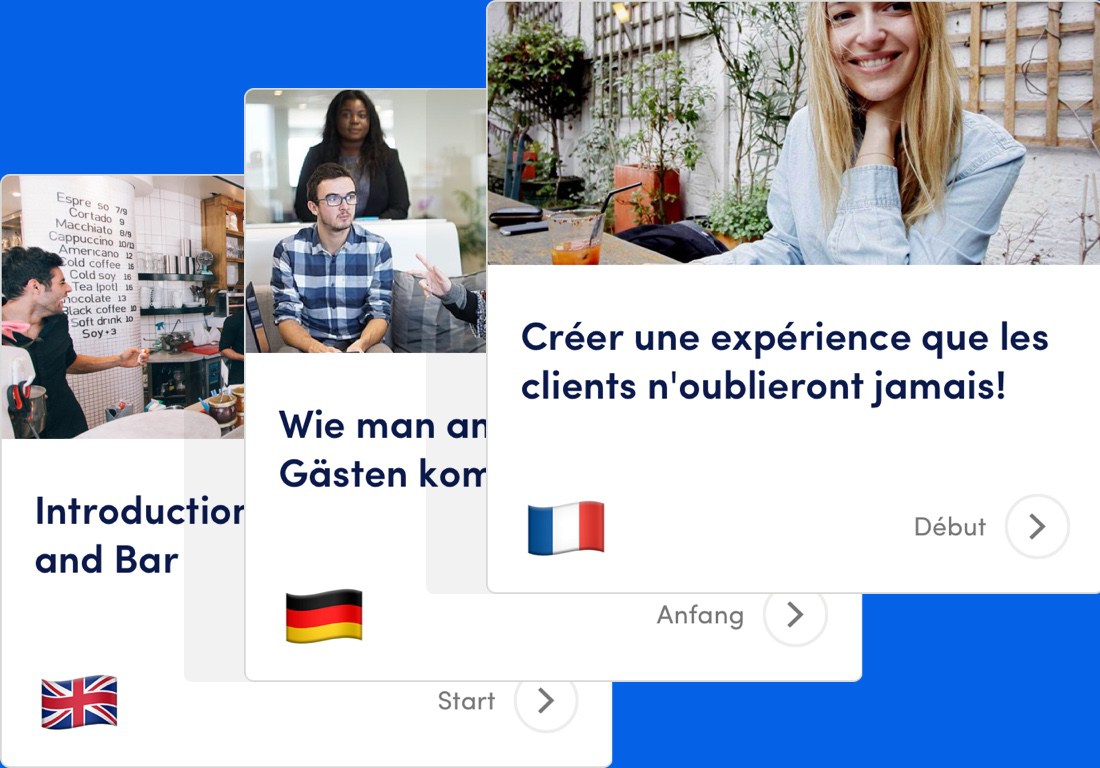Click the woman in blazer in German photo
Image resolution: width=1100 pixels, height=768 pixels.
point(353,156)
